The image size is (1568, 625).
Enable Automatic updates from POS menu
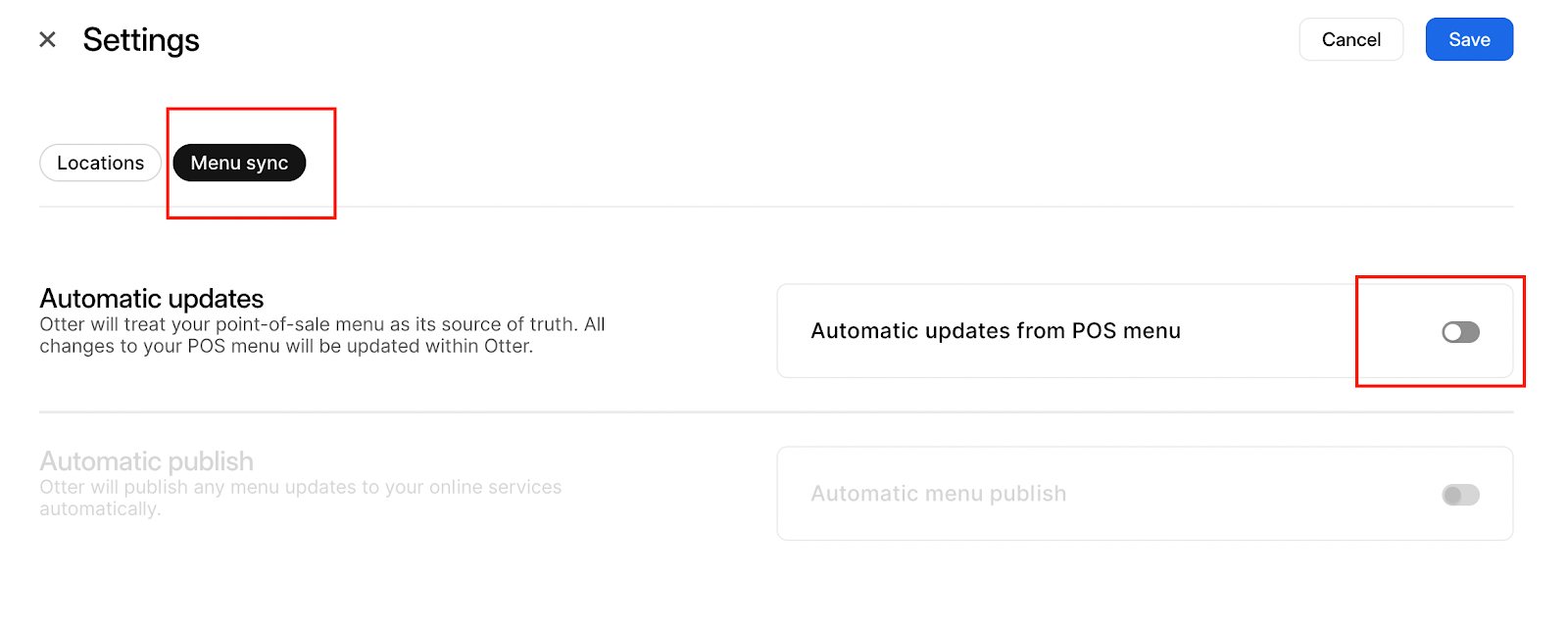[x=1459, y=332]
